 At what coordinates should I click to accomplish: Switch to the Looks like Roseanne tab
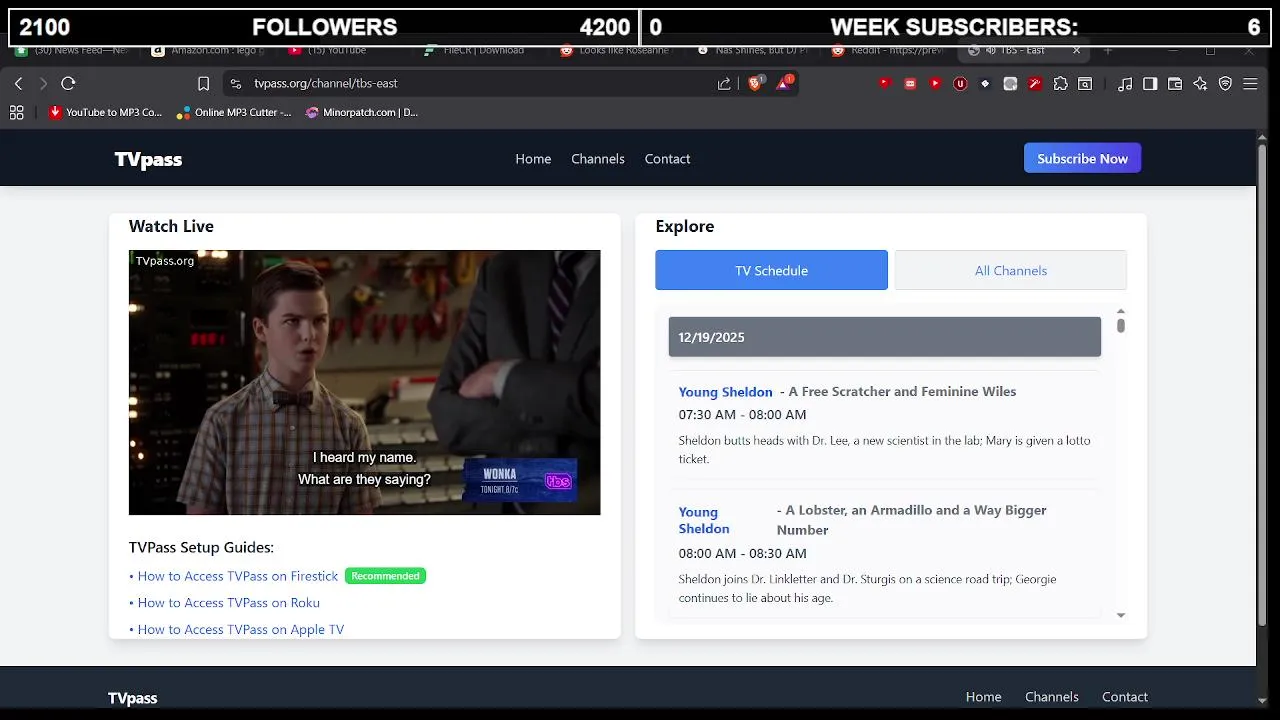618,50
